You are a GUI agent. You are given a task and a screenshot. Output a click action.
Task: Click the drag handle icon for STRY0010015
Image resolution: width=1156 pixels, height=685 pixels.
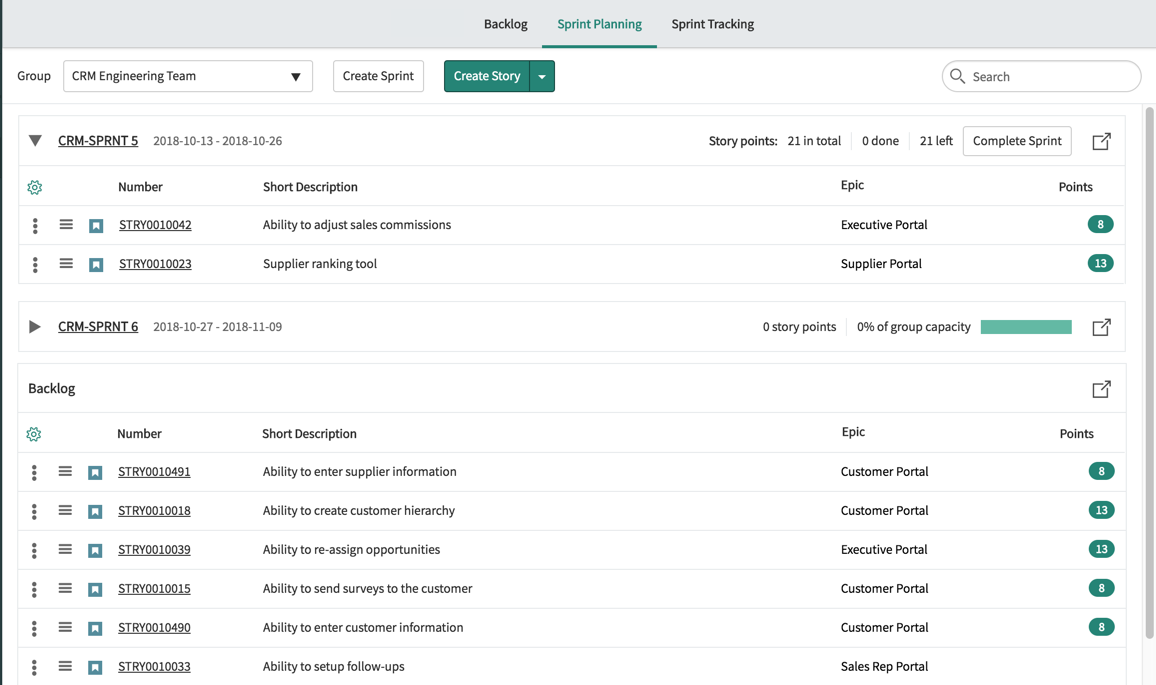[x=66, y=588]
